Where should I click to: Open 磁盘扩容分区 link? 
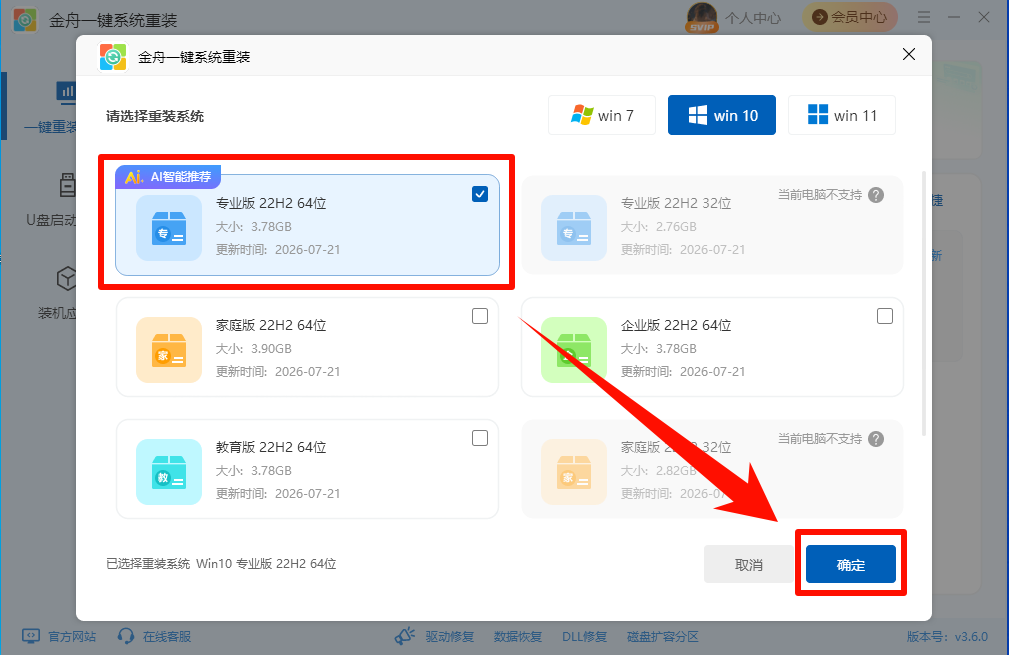click(x=663, y=636)
